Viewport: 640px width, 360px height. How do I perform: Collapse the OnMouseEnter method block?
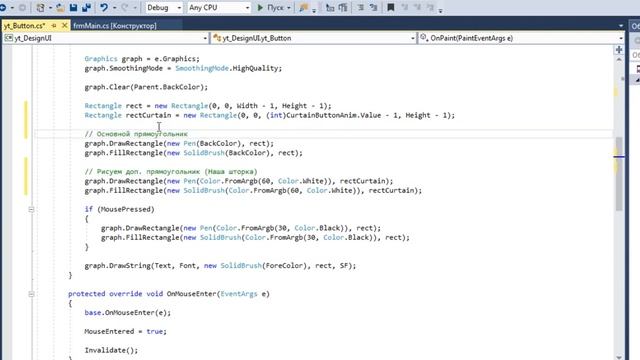tap(31, 294)
